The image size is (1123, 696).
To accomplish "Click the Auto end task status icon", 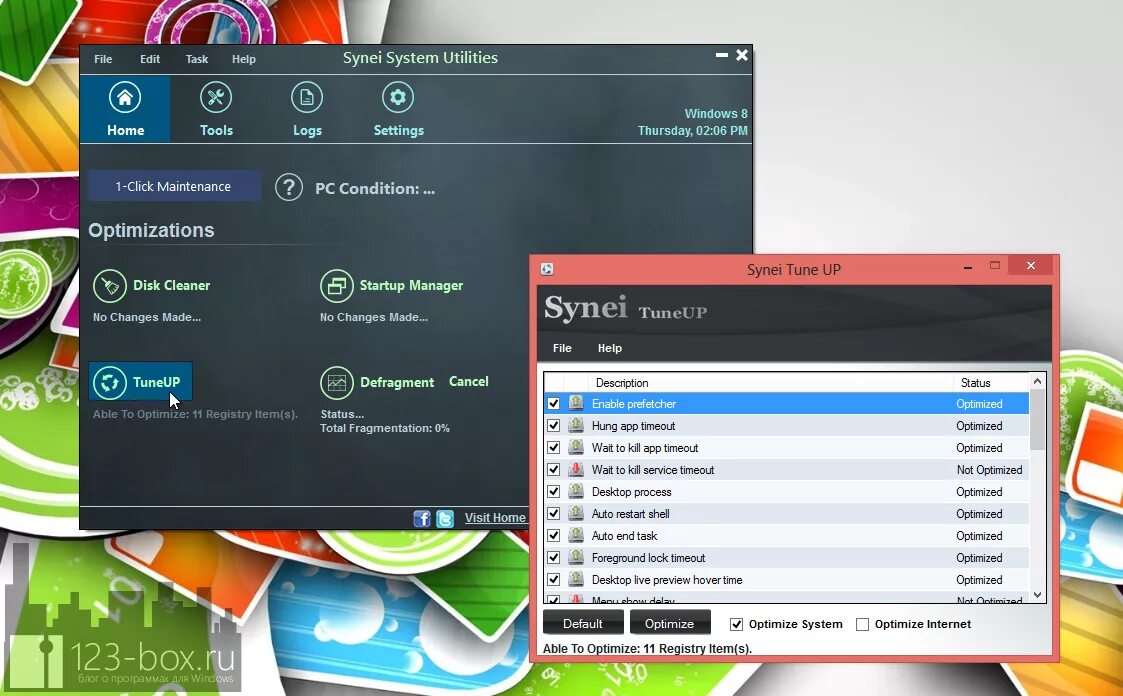I will pyautogui.click(x=576, y=536).
